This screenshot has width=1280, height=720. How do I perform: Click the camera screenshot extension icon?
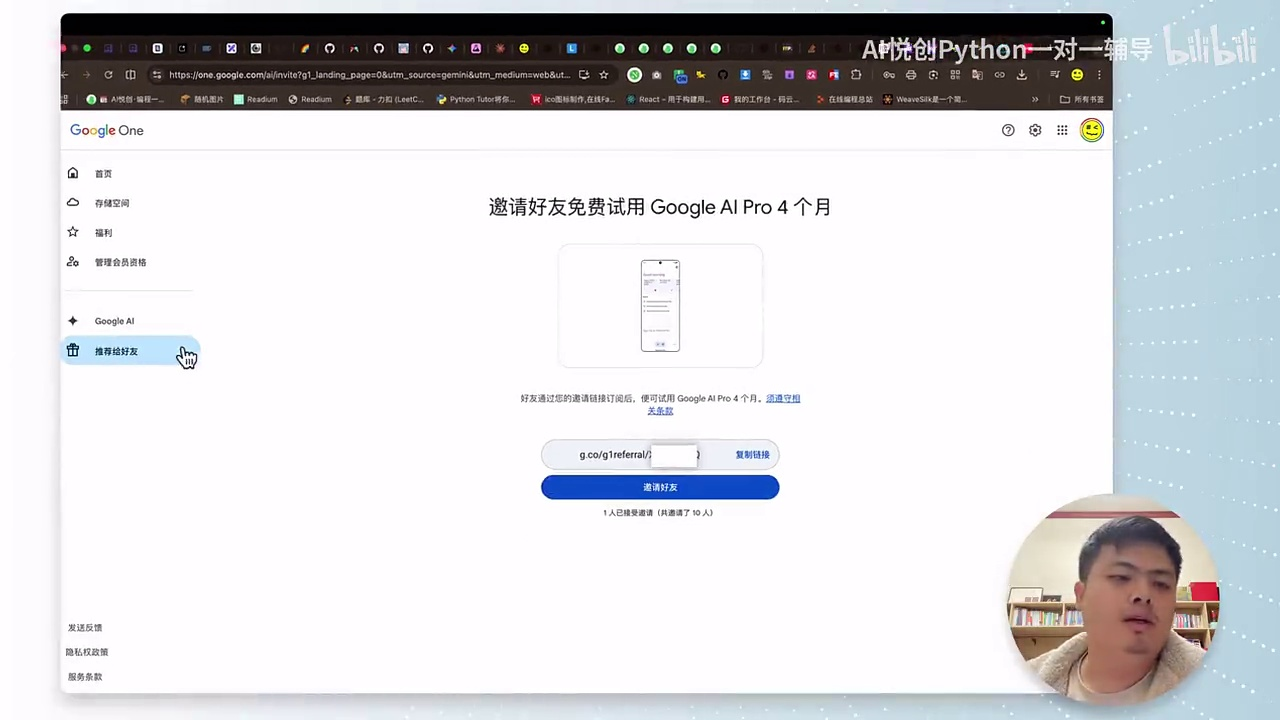656,75
